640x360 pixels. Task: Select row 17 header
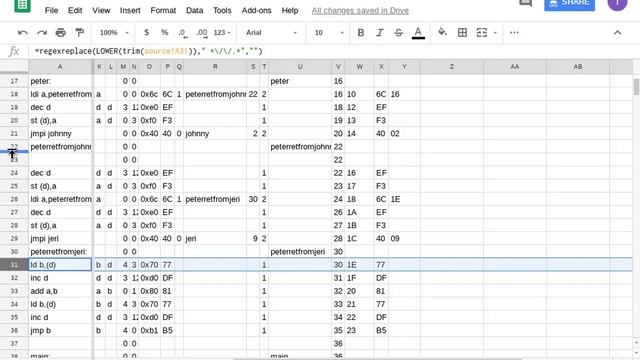point(14,81)
